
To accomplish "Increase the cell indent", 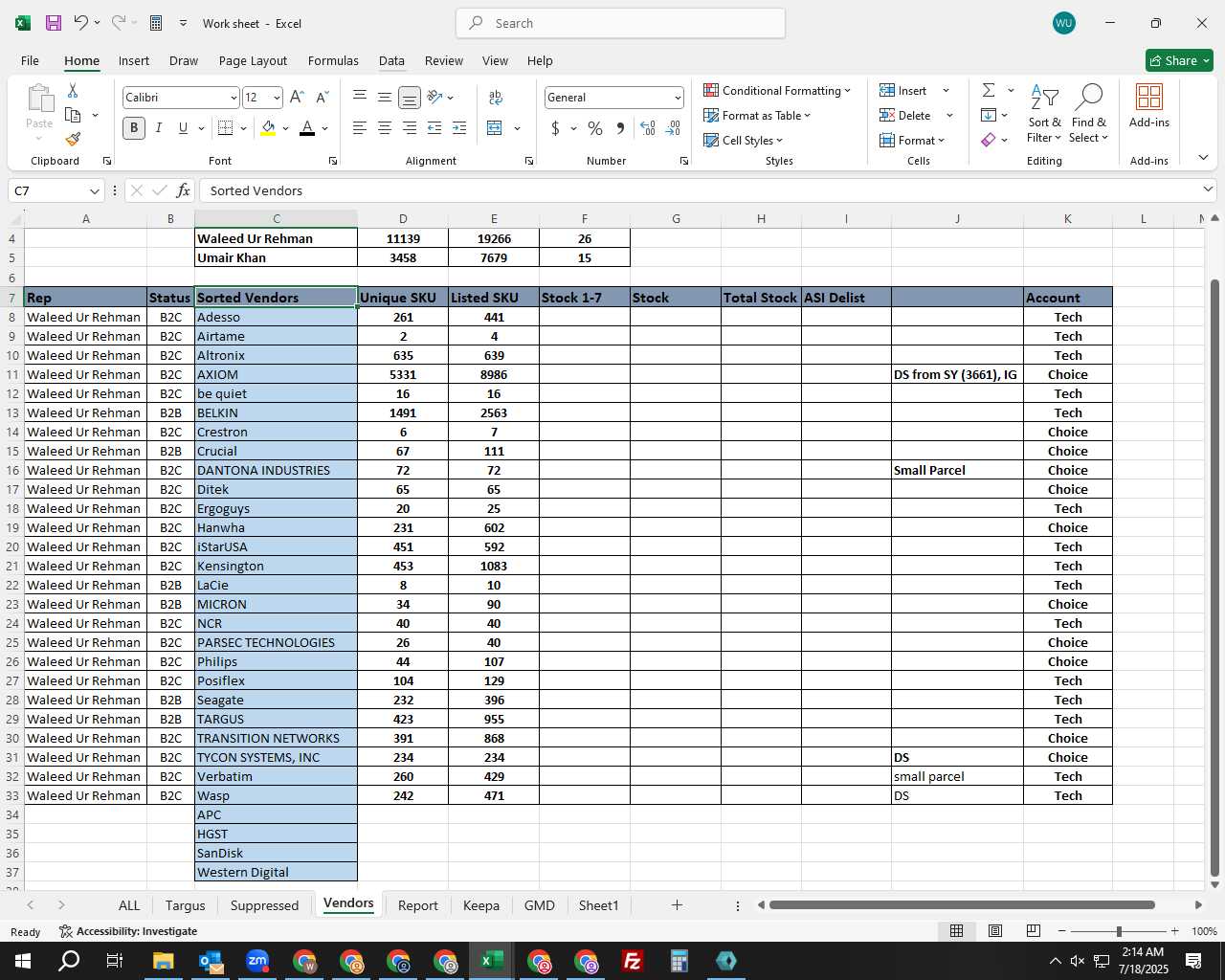I will pos(459,127).
